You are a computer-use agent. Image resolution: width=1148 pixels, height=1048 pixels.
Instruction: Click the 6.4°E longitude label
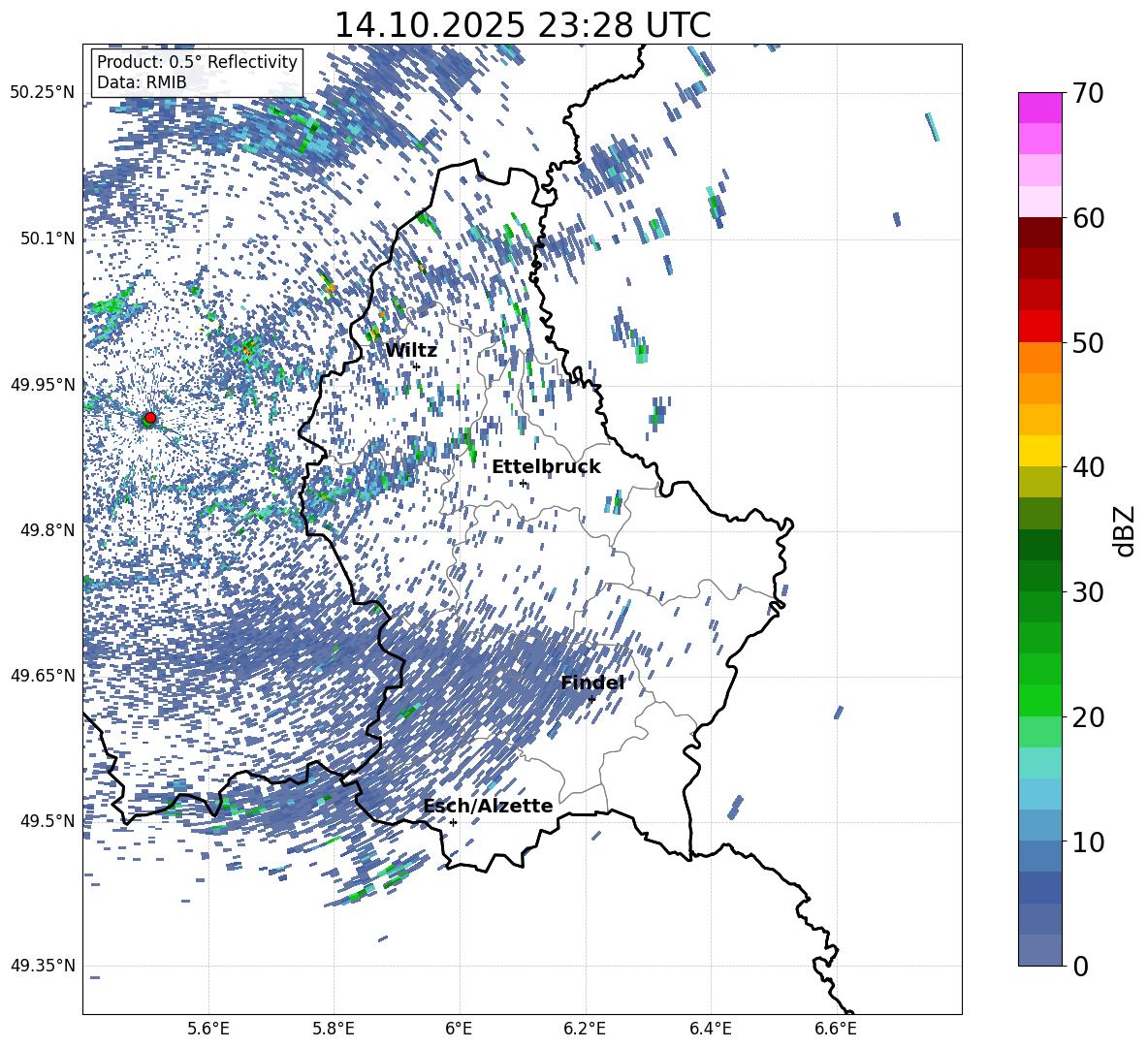coord(710,1029)
